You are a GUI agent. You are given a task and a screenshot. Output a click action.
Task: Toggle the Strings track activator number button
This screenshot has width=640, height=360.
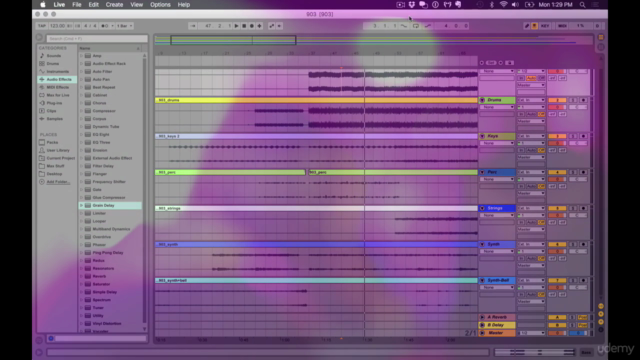coord(557,208)
